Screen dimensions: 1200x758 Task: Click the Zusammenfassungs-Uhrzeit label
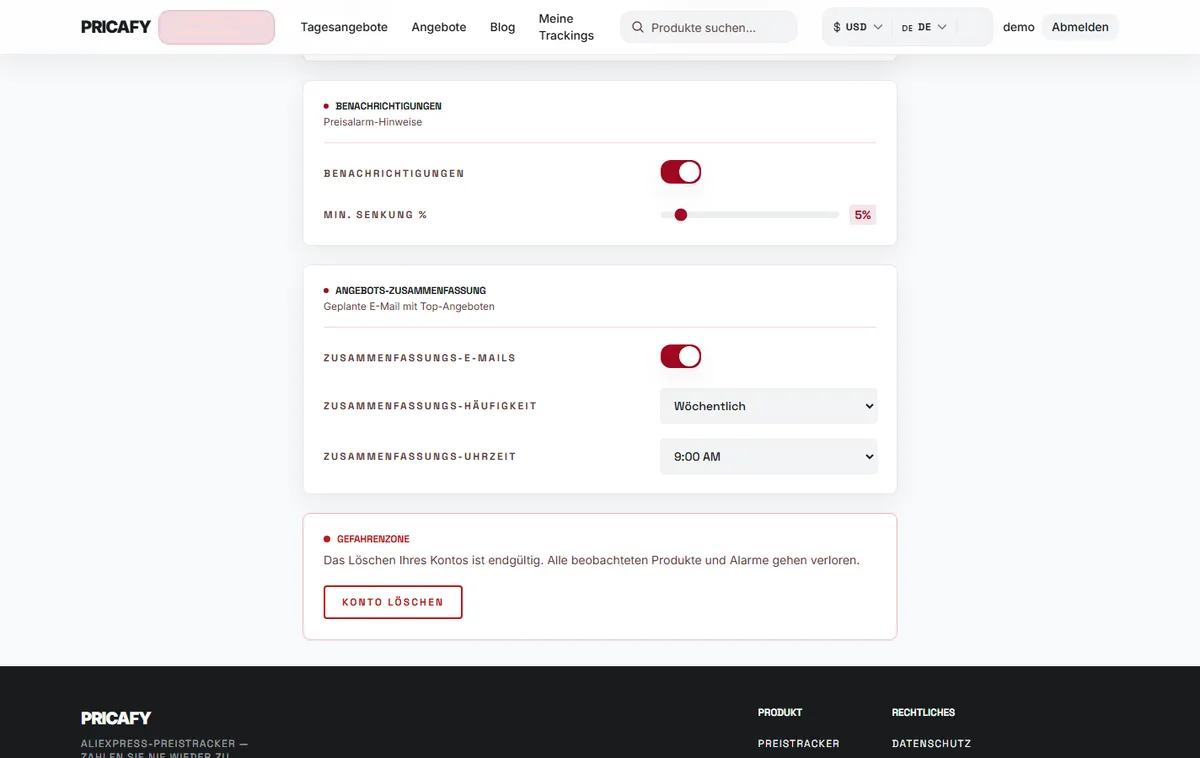(420, 456)
